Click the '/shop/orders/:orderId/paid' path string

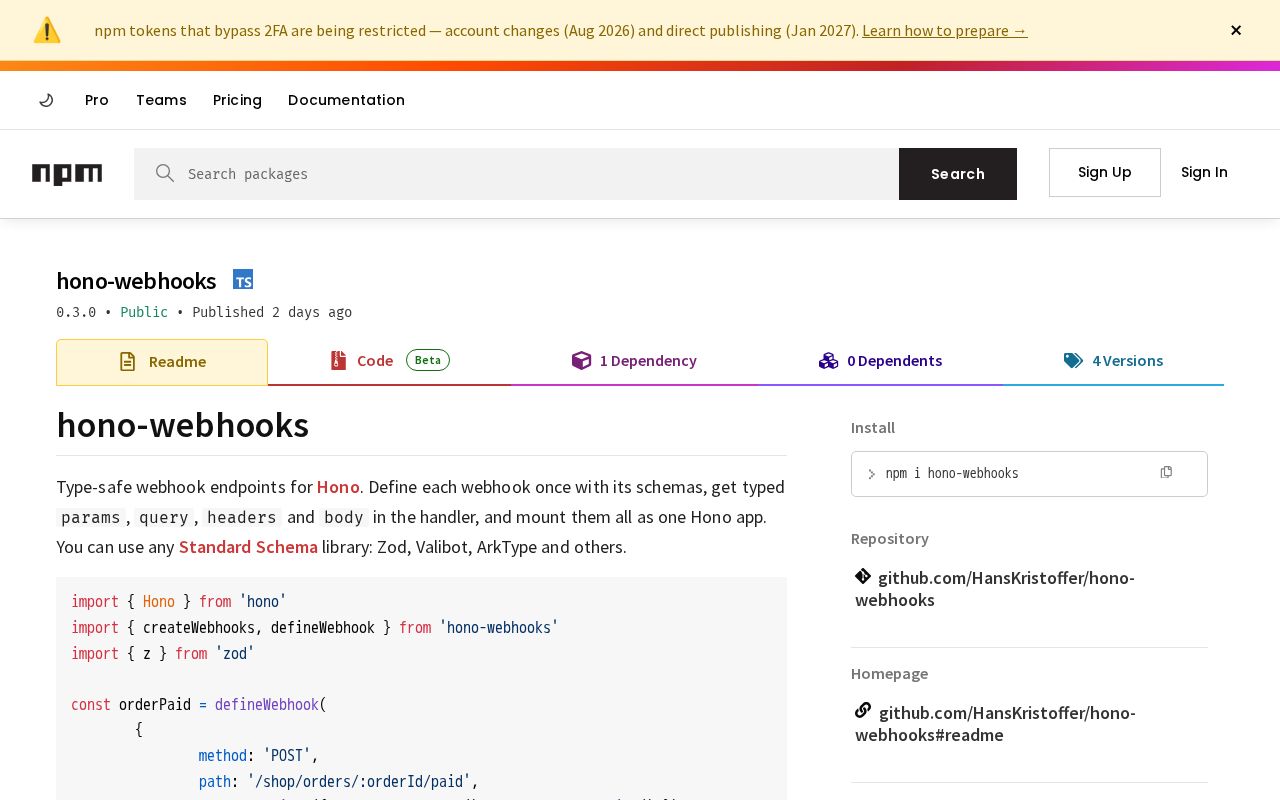click(x=359, y=782)
